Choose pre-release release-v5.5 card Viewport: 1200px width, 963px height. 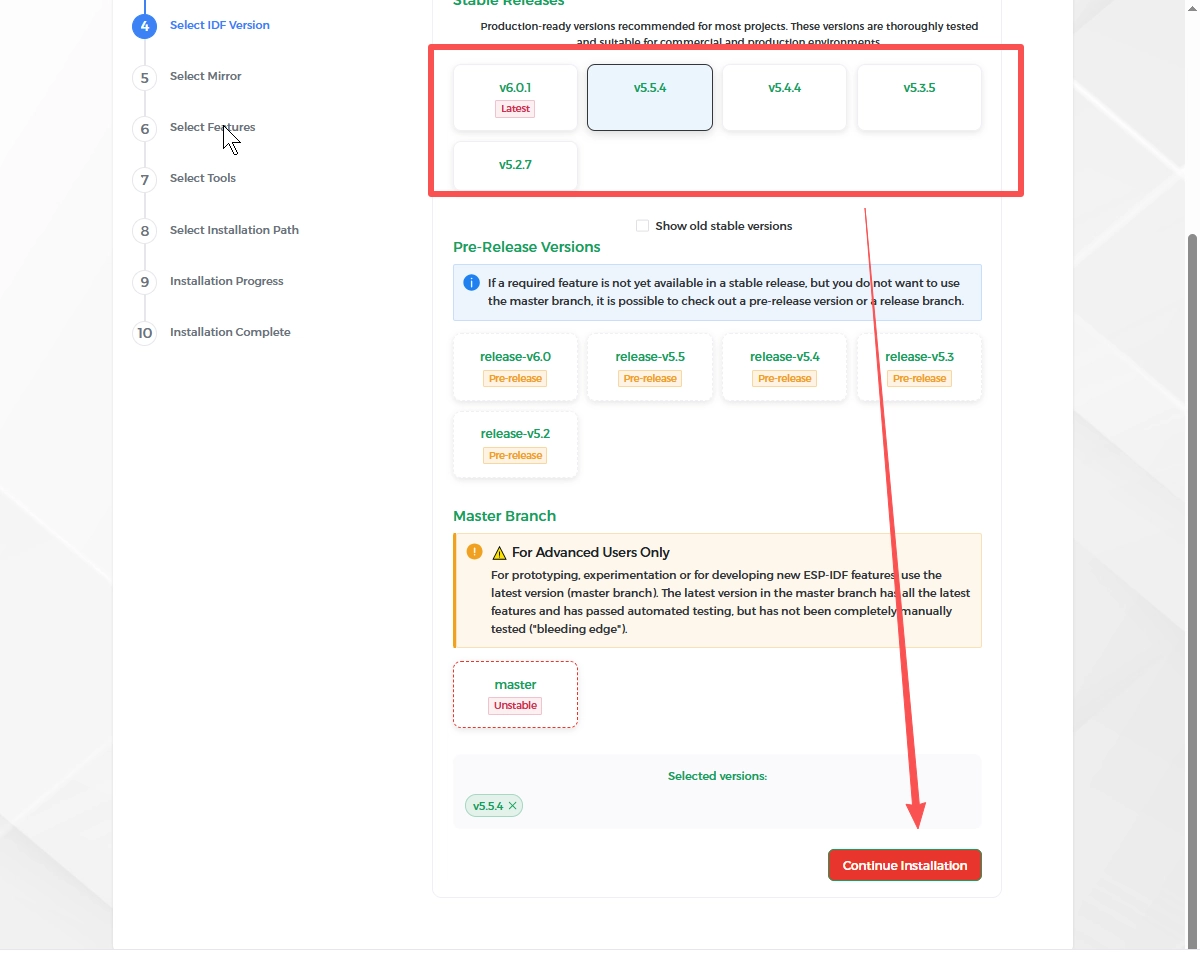point(650,367)
